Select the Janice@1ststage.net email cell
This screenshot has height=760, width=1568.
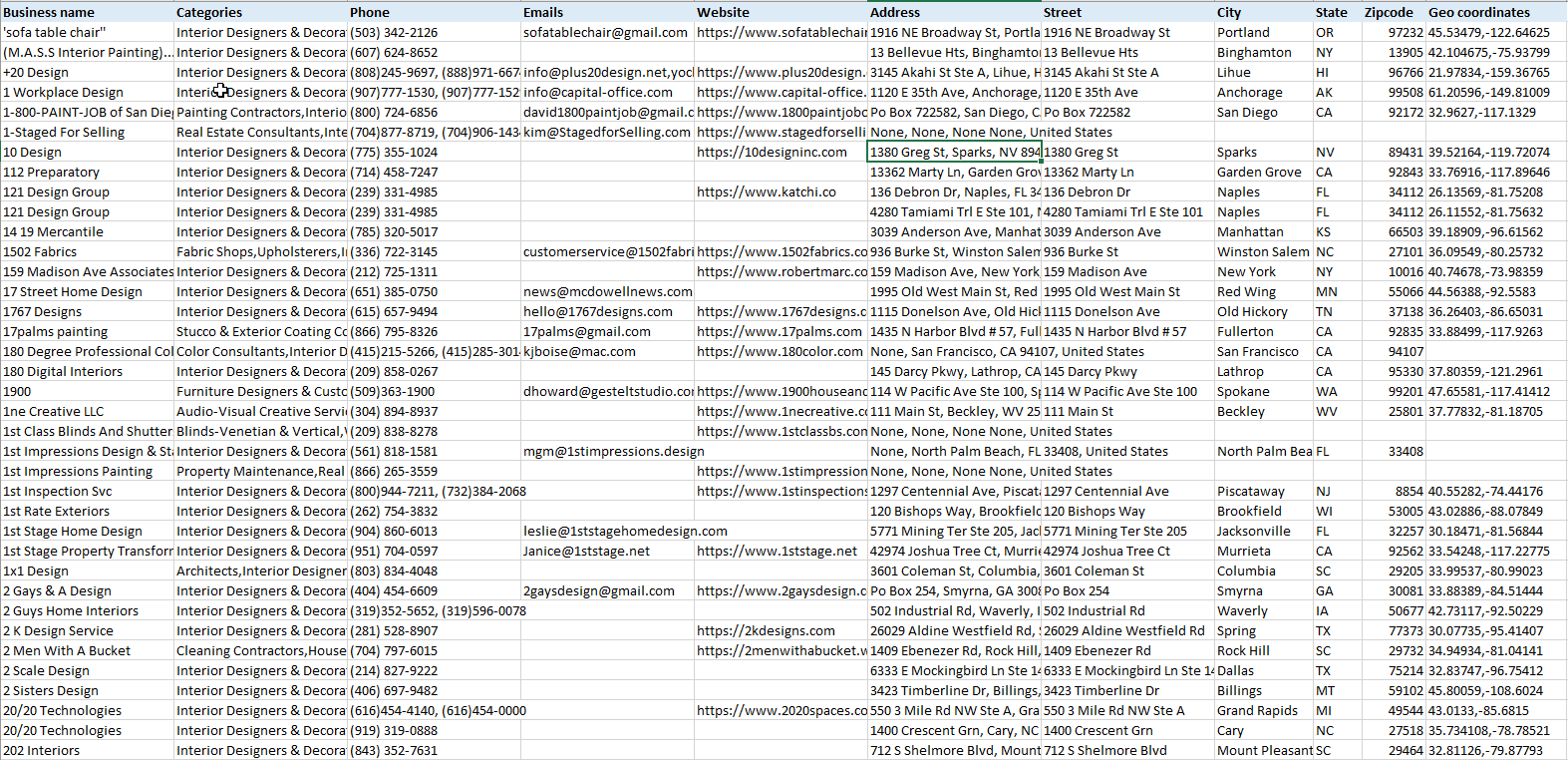[586, 551]
